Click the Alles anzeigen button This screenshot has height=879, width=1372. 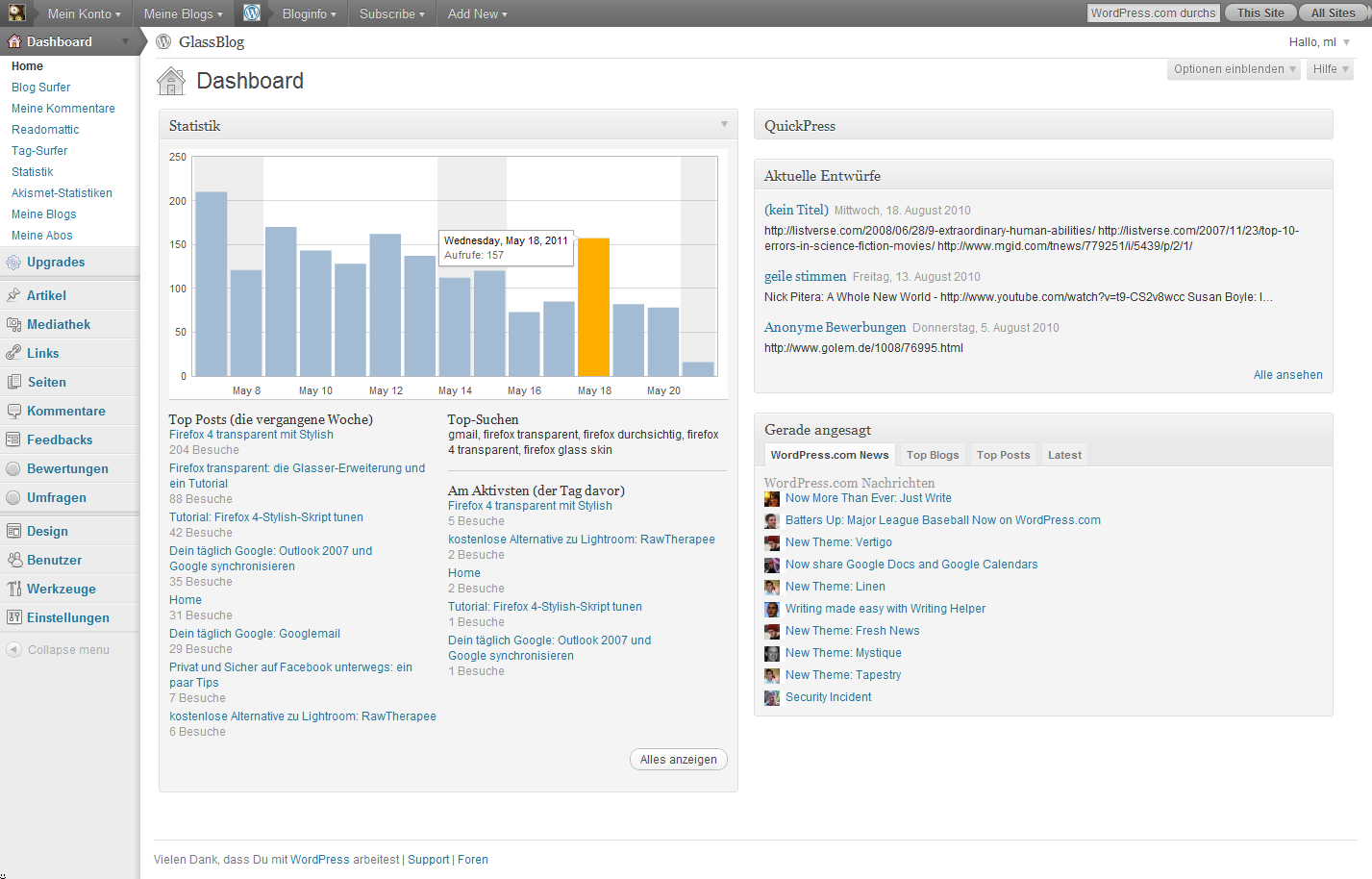tap(678, 760)
